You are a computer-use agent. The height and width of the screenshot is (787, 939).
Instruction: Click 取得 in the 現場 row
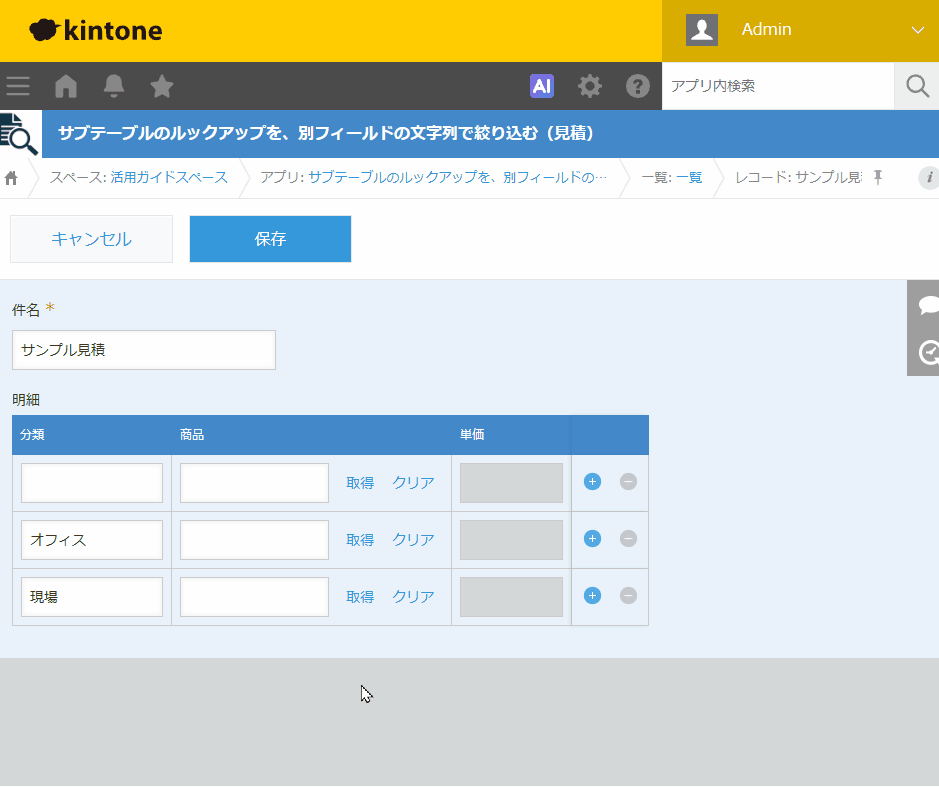[360, 597]
